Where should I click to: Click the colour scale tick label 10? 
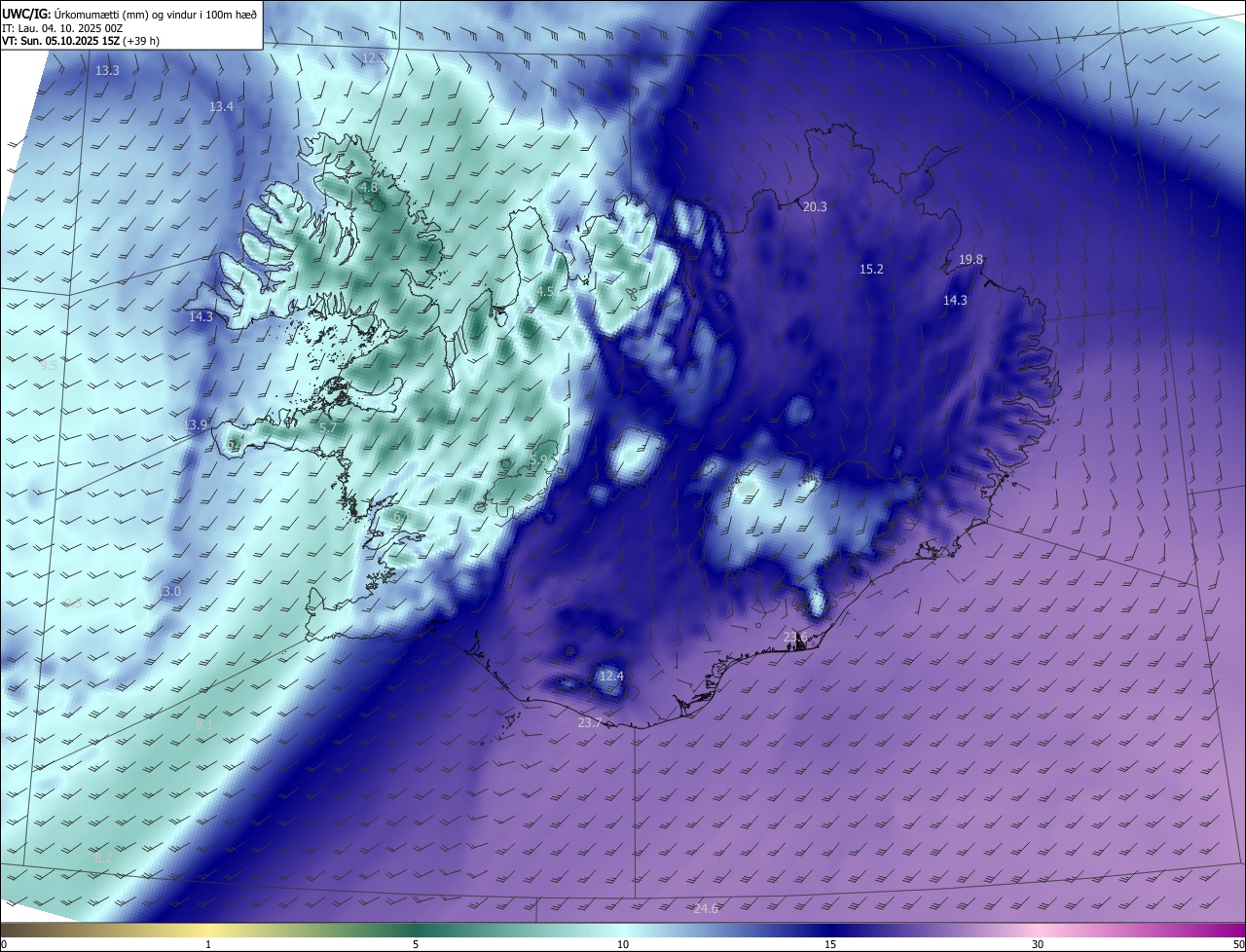[x=623, y=944]
